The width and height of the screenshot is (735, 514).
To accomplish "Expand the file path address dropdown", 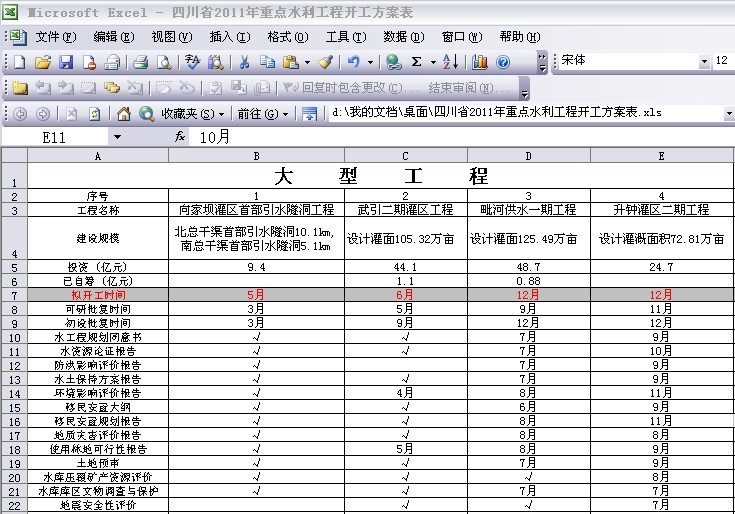I will 726,113.
